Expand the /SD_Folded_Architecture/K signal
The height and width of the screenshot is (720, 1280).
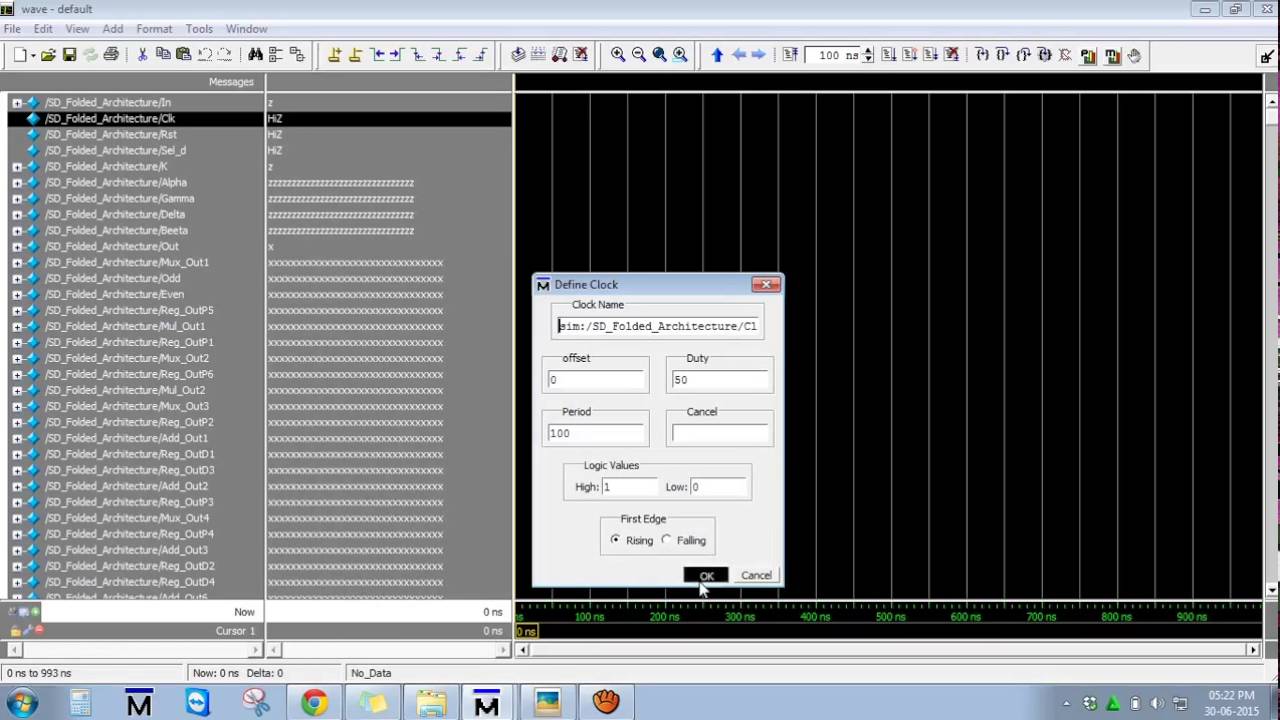[17, 166]
